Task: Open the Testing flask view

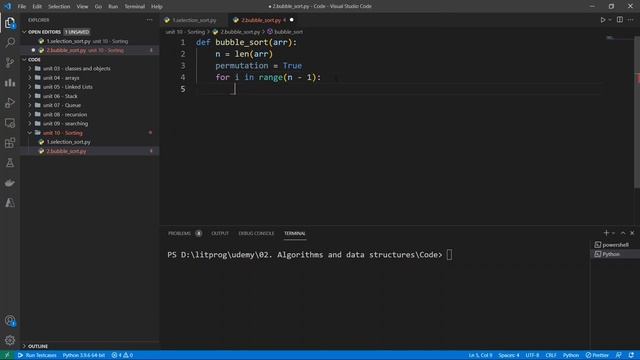Action: coord(10,163)
